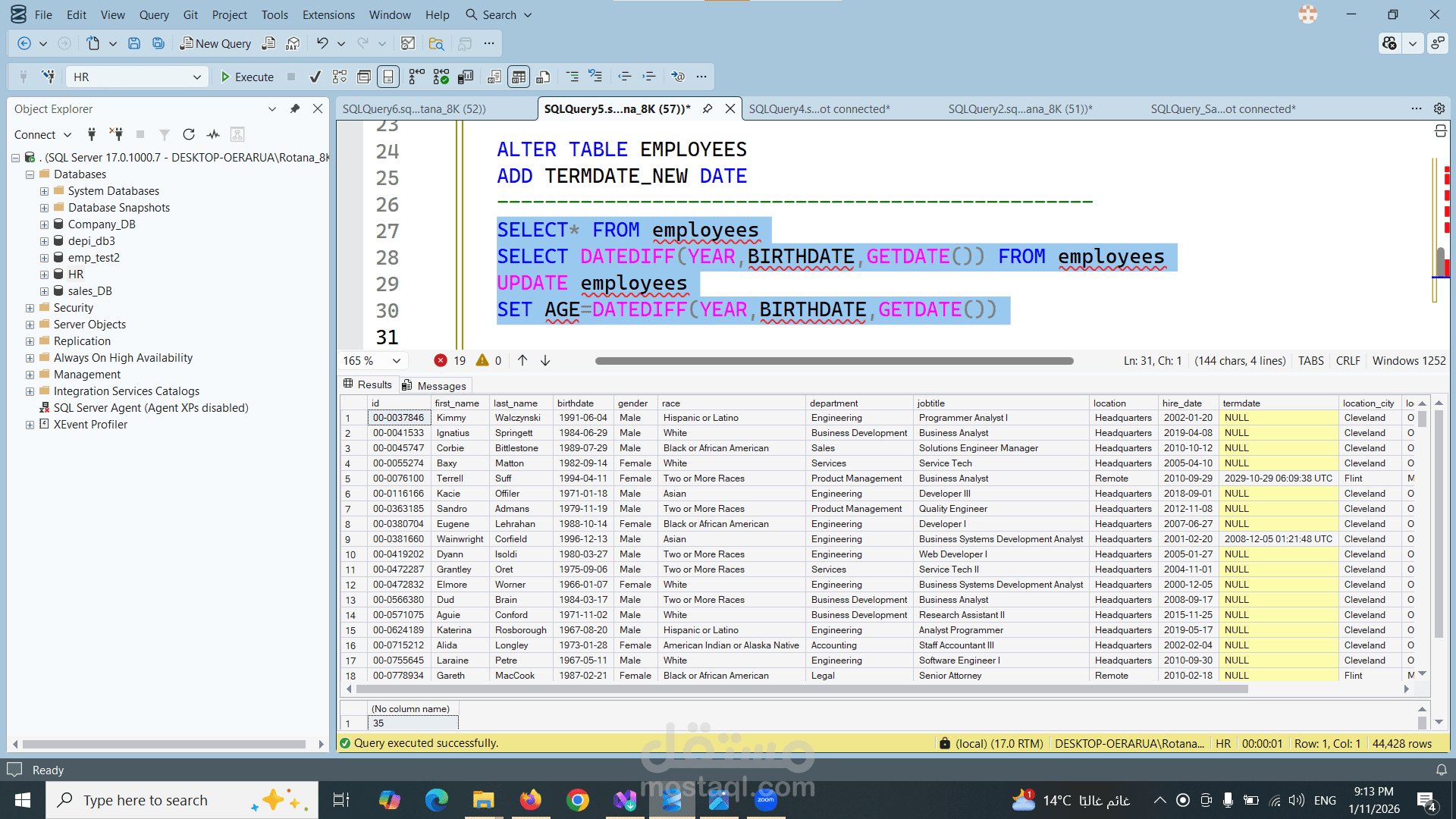Screen dimensions: 1456x819
Task: Expand the Security tree node
Action: pyautogui.click(x=30, y=308)
